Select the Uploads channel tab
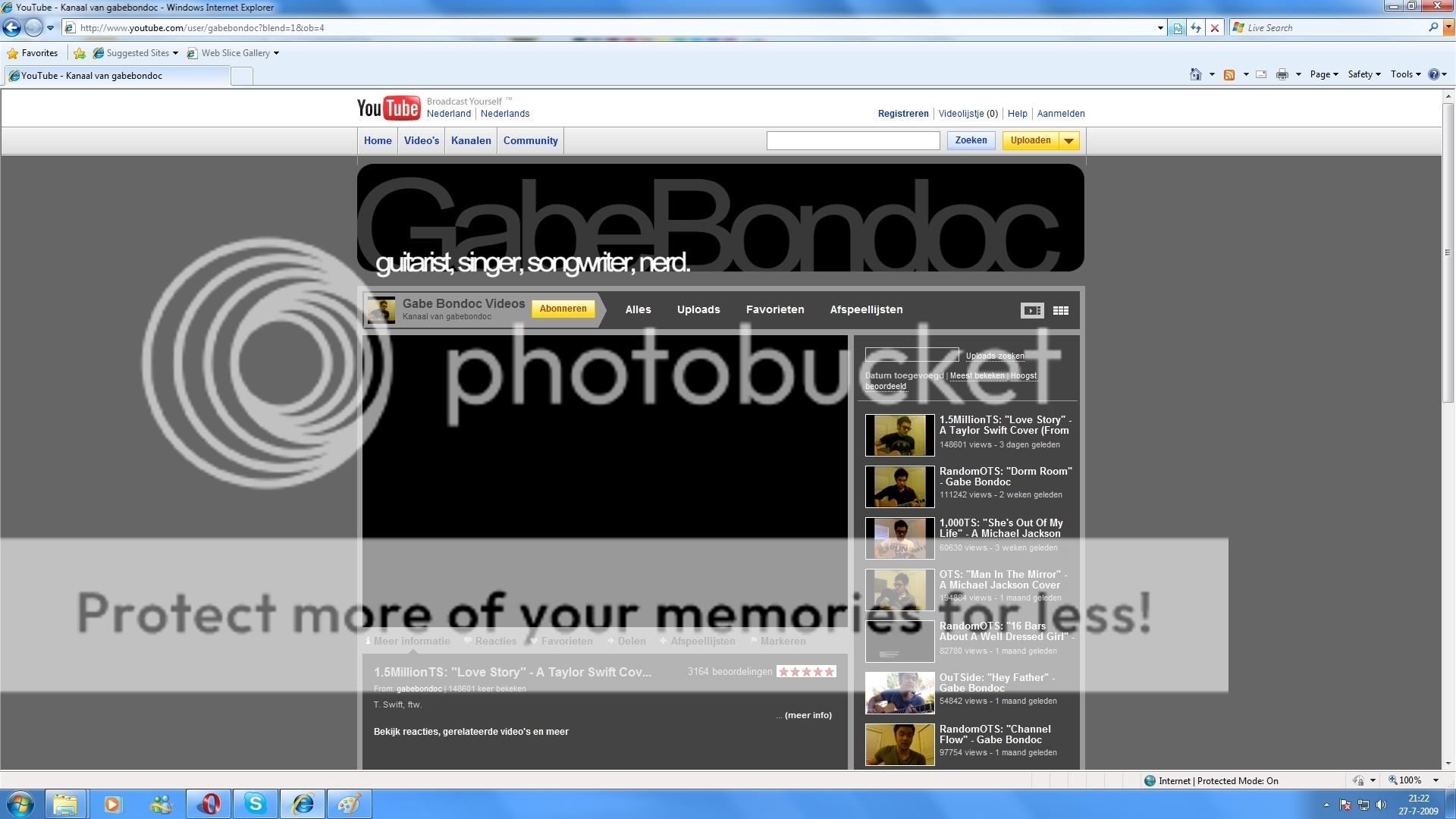 (698, 309)
